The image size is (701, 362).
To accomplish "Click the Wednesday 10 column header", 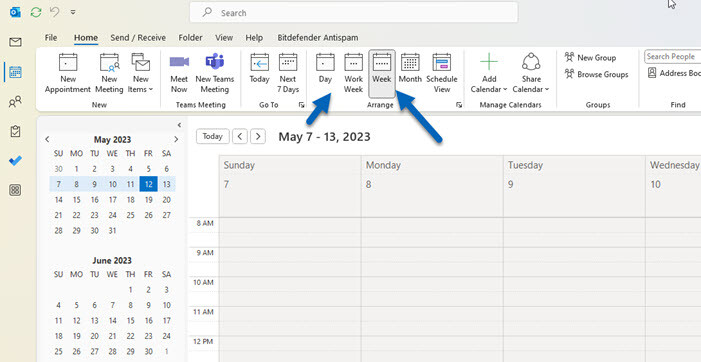I will click(673, 186).
